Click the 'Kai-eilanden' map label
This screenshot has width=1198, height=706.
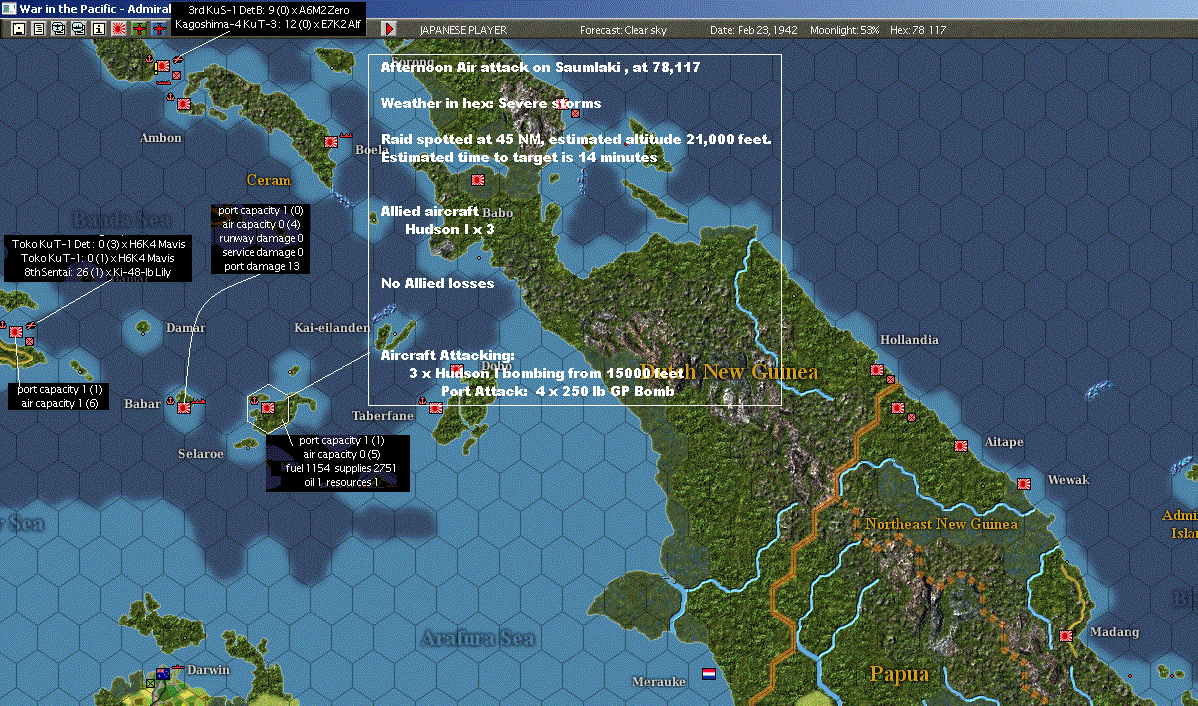(332, 328)
